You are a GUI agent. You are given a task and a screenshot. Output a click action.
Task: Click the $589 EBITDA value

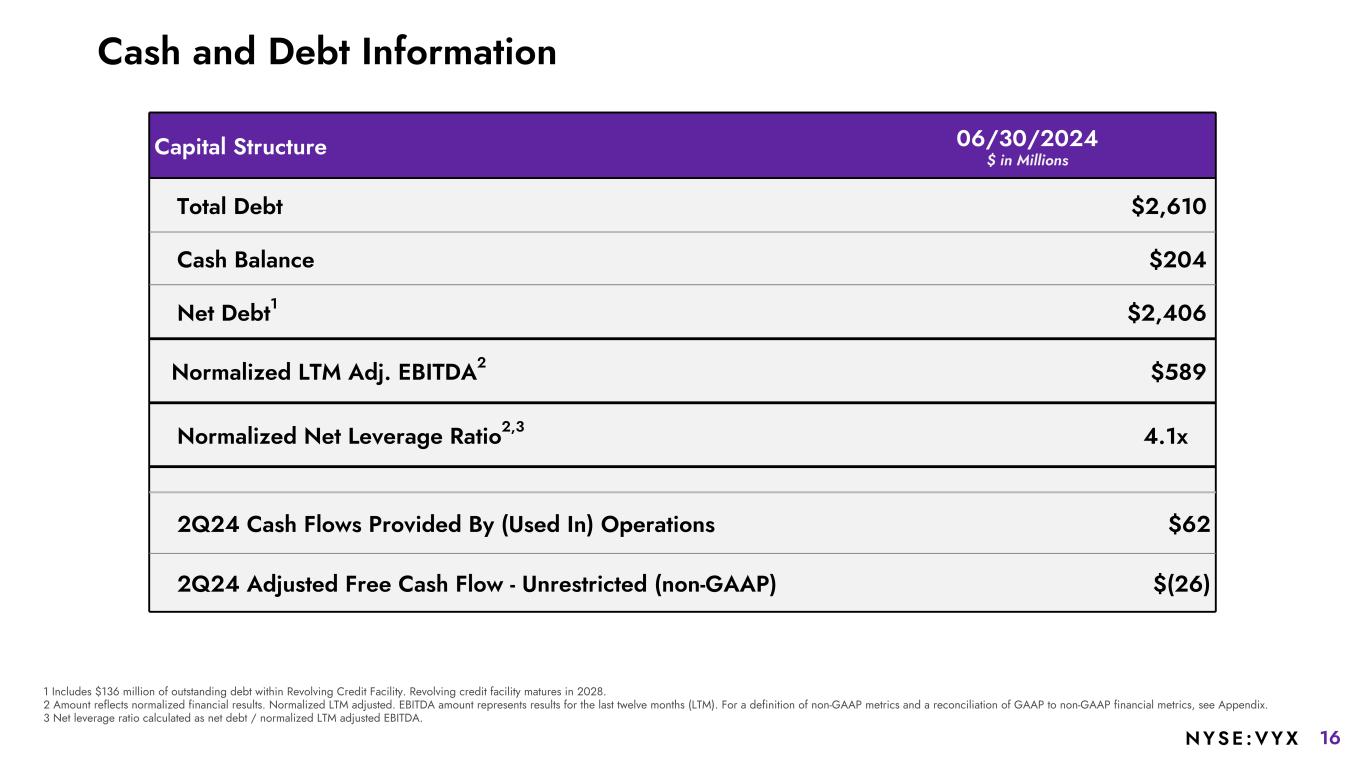(x=1178, y=372)
